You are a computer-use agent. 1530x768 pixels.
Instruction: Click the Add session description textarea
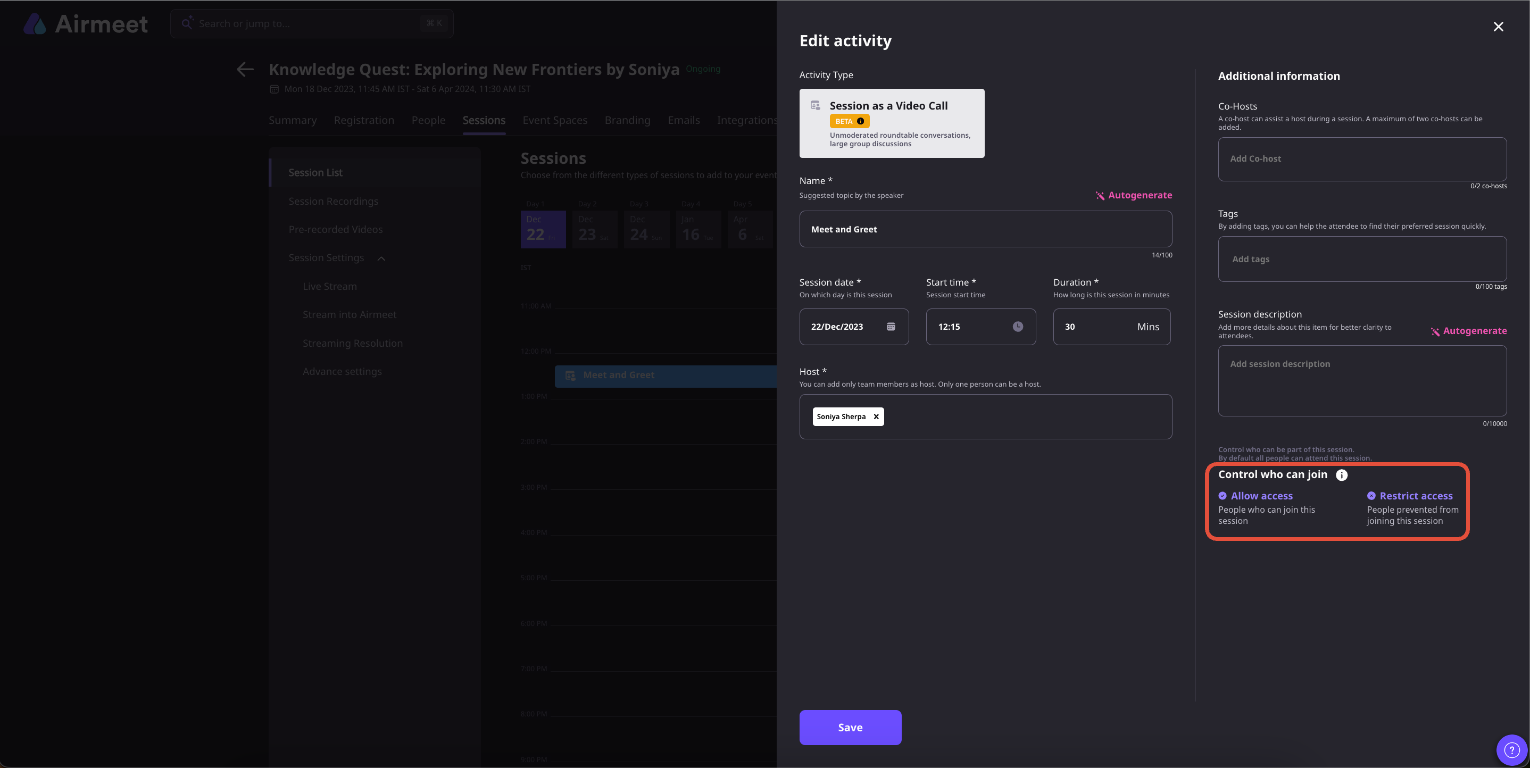pos(1362,381)
